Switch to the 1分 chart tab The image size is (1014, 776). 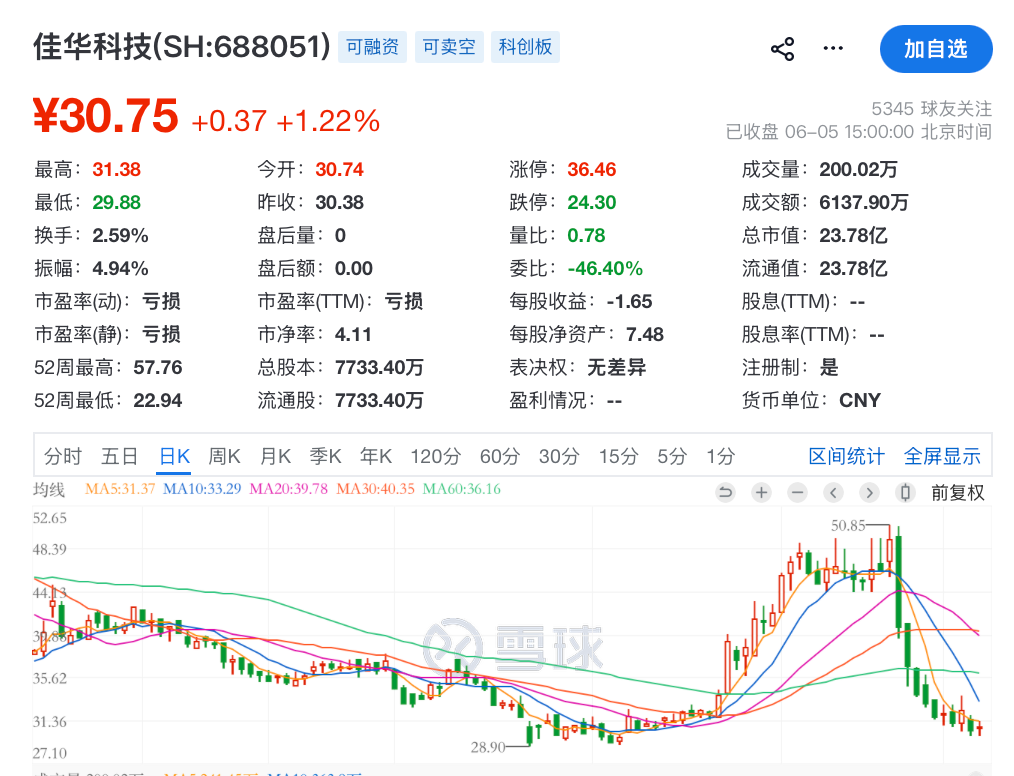(x=720, y=457)
